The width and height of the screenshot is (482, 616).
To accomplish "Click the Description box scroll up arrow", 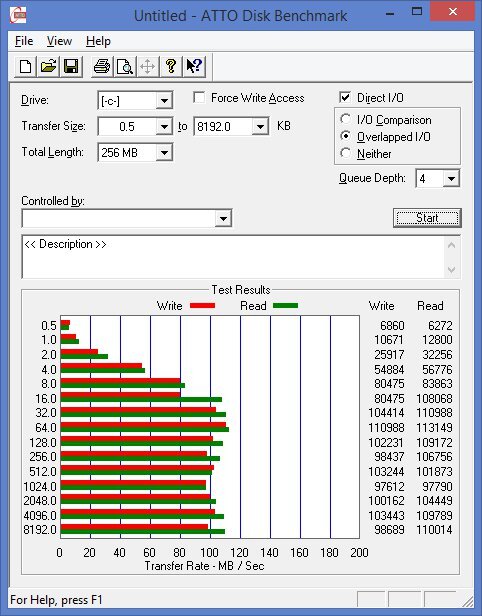I will tap(452, 246).
